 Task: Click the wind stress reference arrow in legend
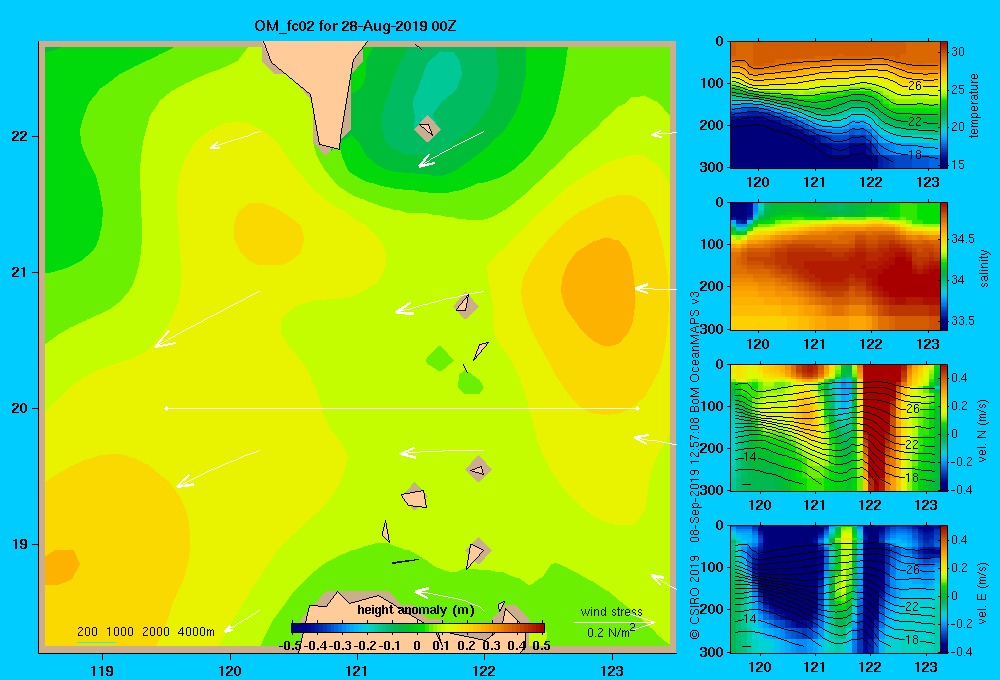pyautogui.click(x=614, y=622)
